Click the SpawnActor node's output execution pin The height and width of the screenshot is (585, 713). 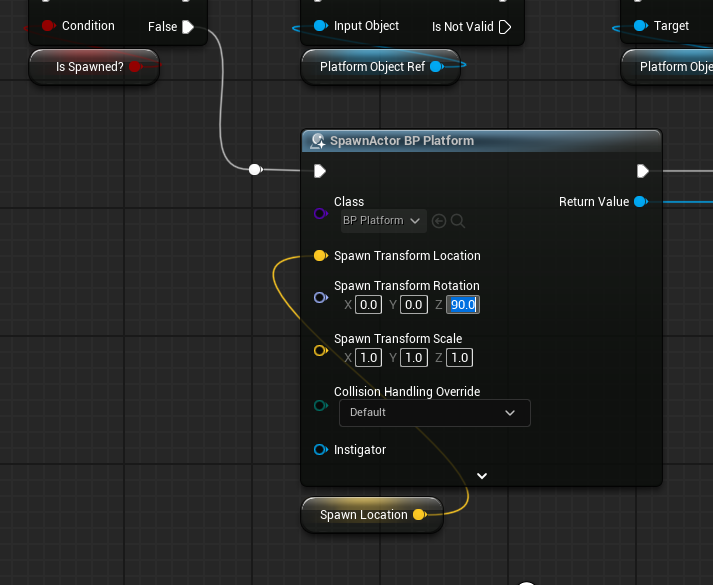tap(643, 171)
